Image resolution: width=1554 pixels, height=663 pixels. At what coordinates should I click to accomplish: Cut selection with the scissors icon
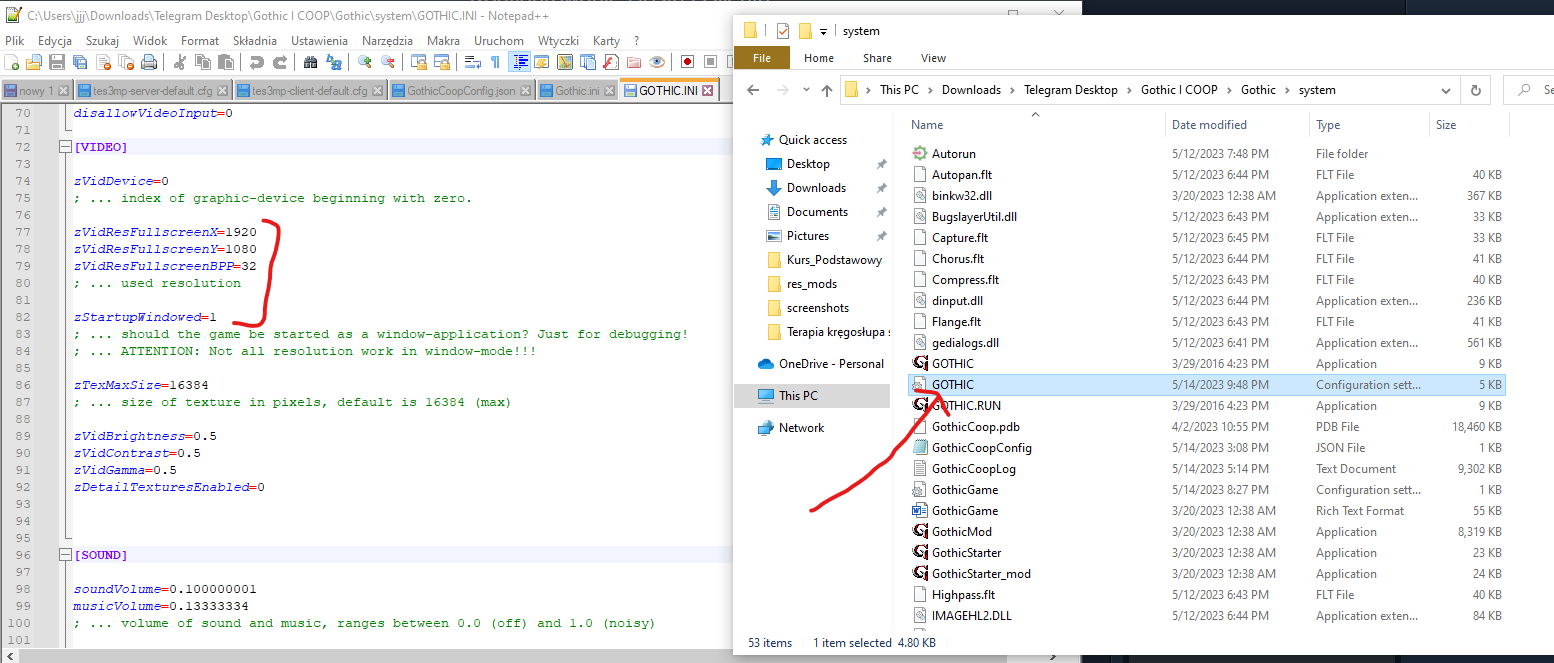[x=179, y=62]
